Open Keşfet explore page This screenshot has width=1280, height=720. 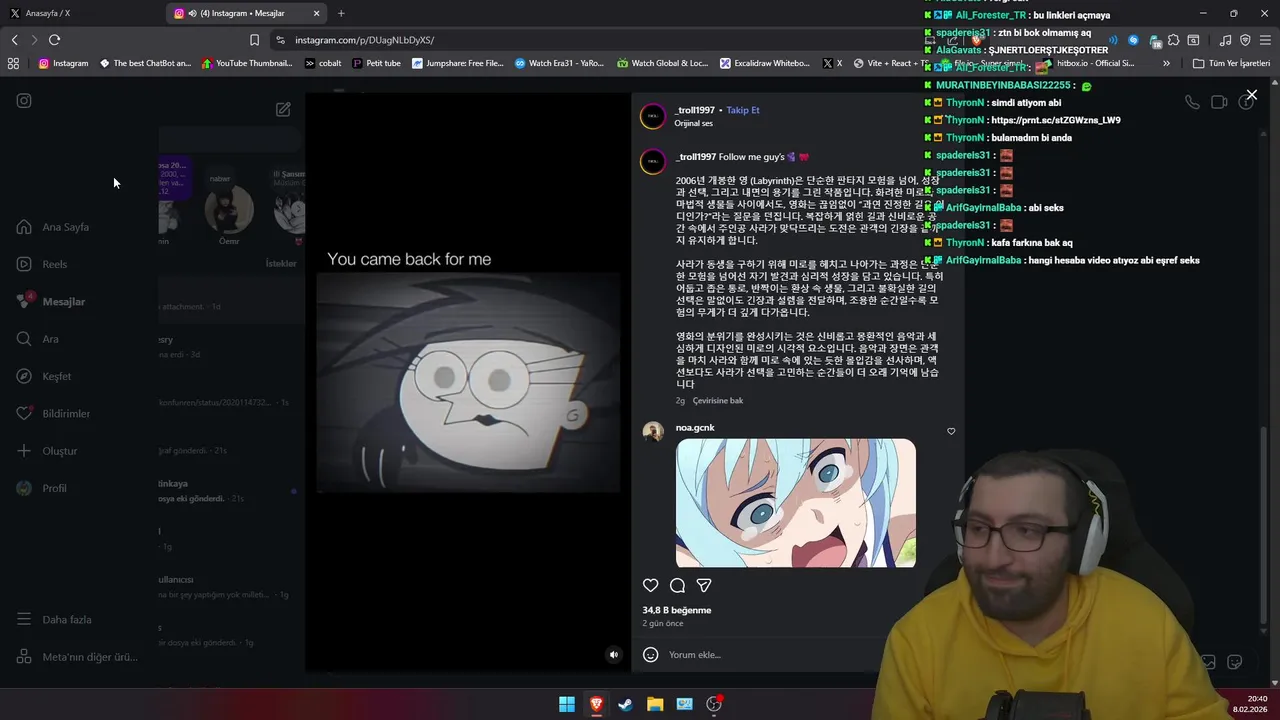click(44, 376)
